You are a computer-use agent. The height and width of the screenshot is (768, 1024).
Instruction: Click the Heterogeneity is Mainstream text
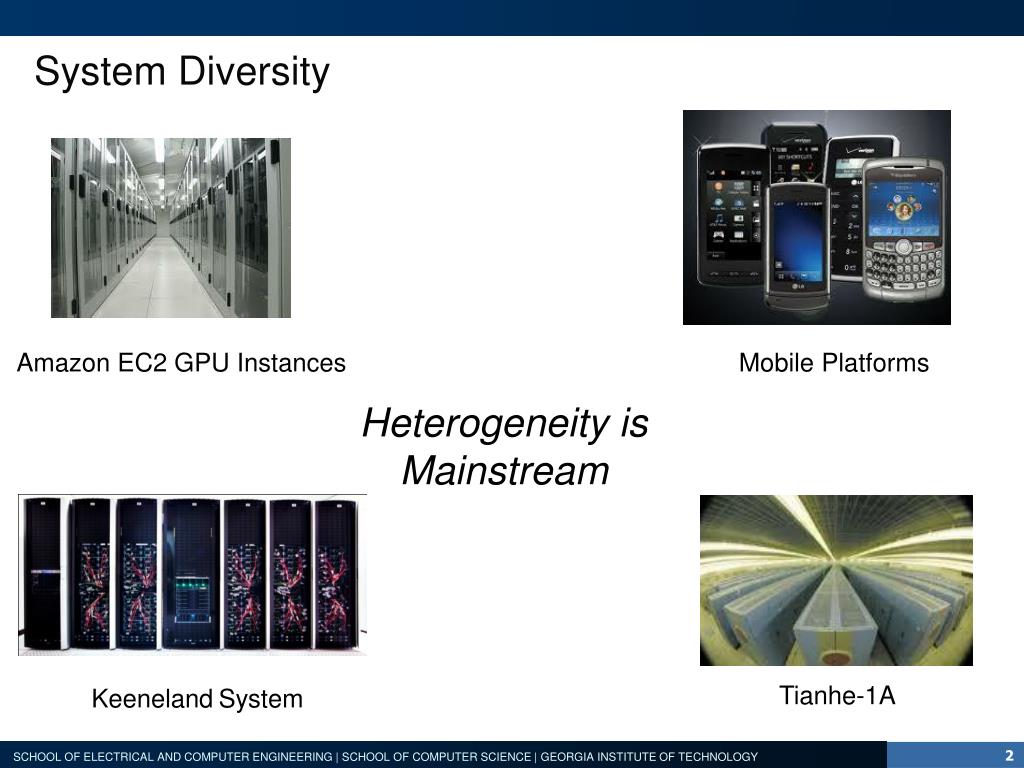click(x=505, y=447)
